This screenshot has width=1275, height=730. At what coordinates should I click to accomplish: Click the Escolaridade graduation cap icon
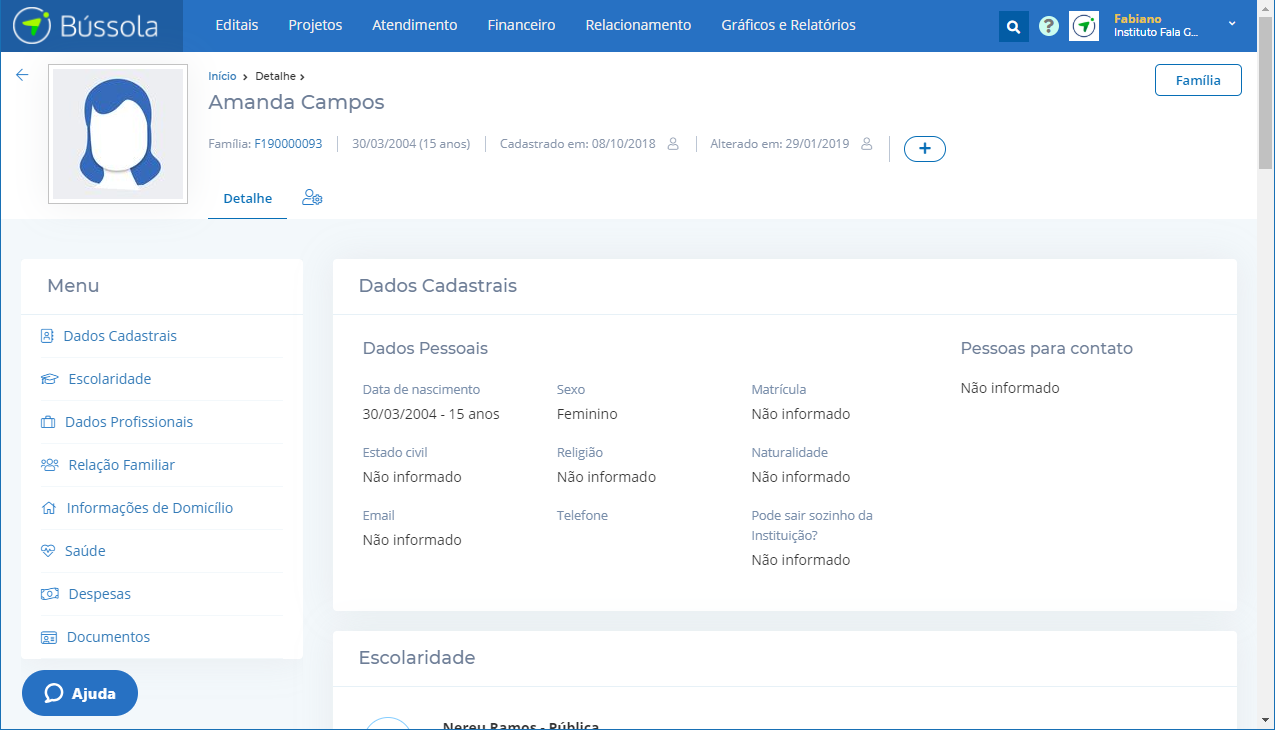coord(49,379)
